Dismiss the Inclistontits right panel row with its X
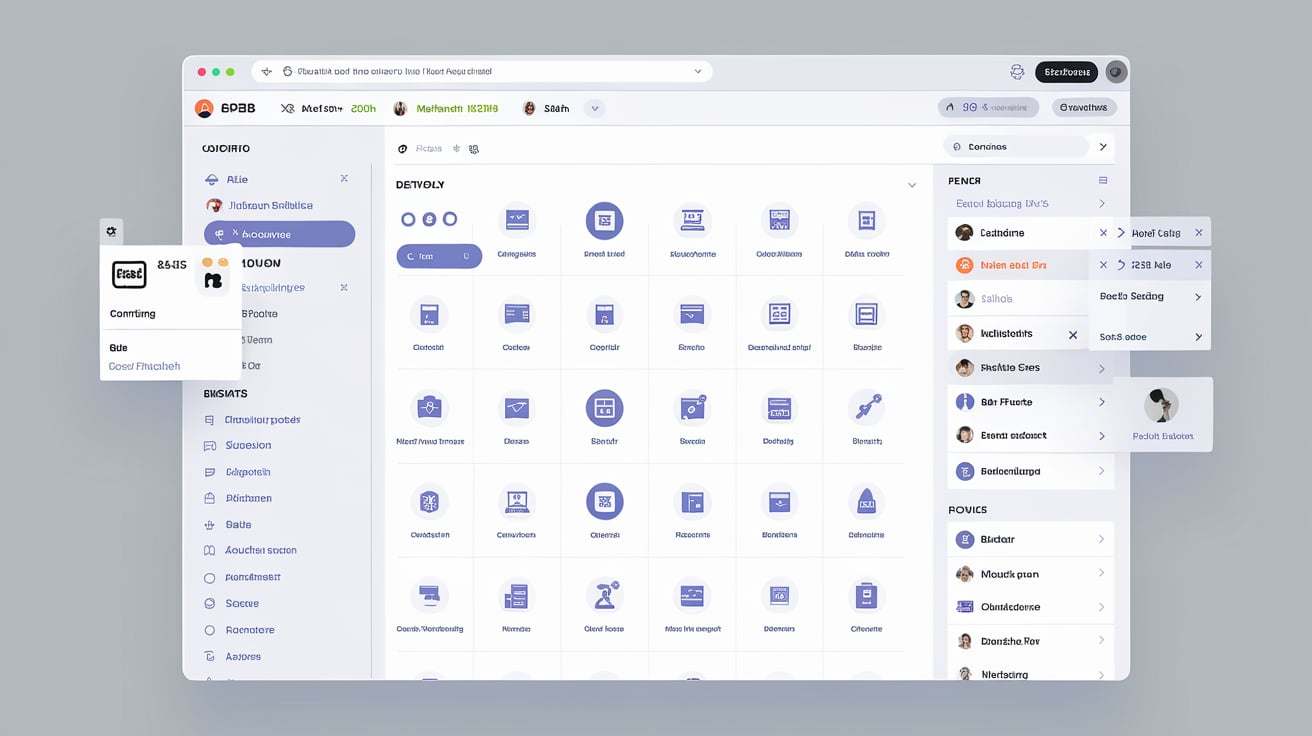This screenshot has width=1312, height=736. point(1073,335)
